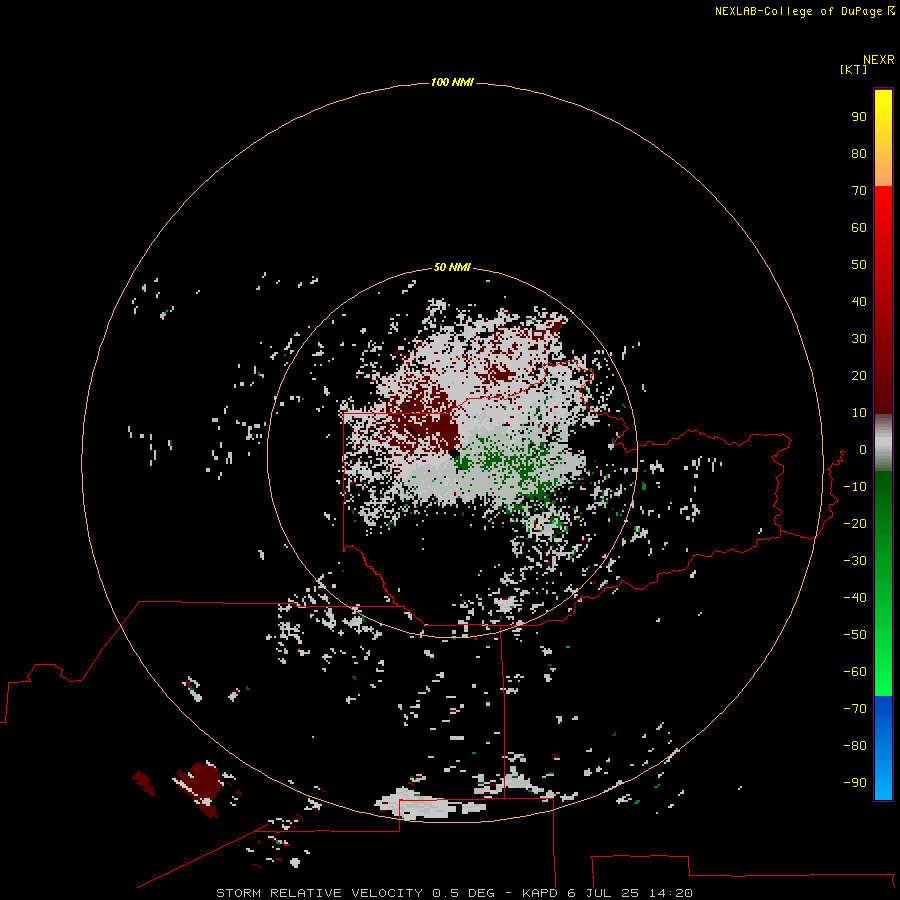Image resolution: width=900 pixels, height=900 pixels.
Task: Click the KAPD station identifier in the caption
Action: click(540, 893)
